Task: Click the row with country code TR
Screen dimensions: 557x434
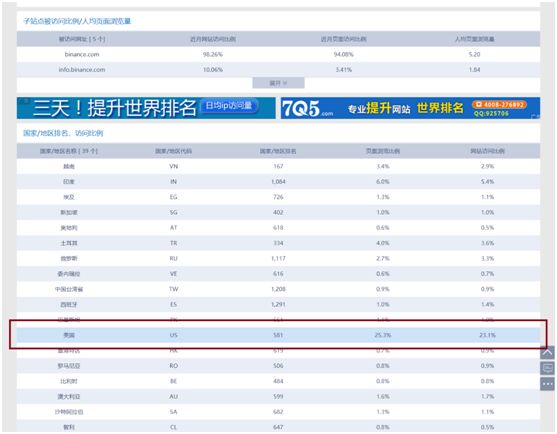Action: click(x=278, y=243)
